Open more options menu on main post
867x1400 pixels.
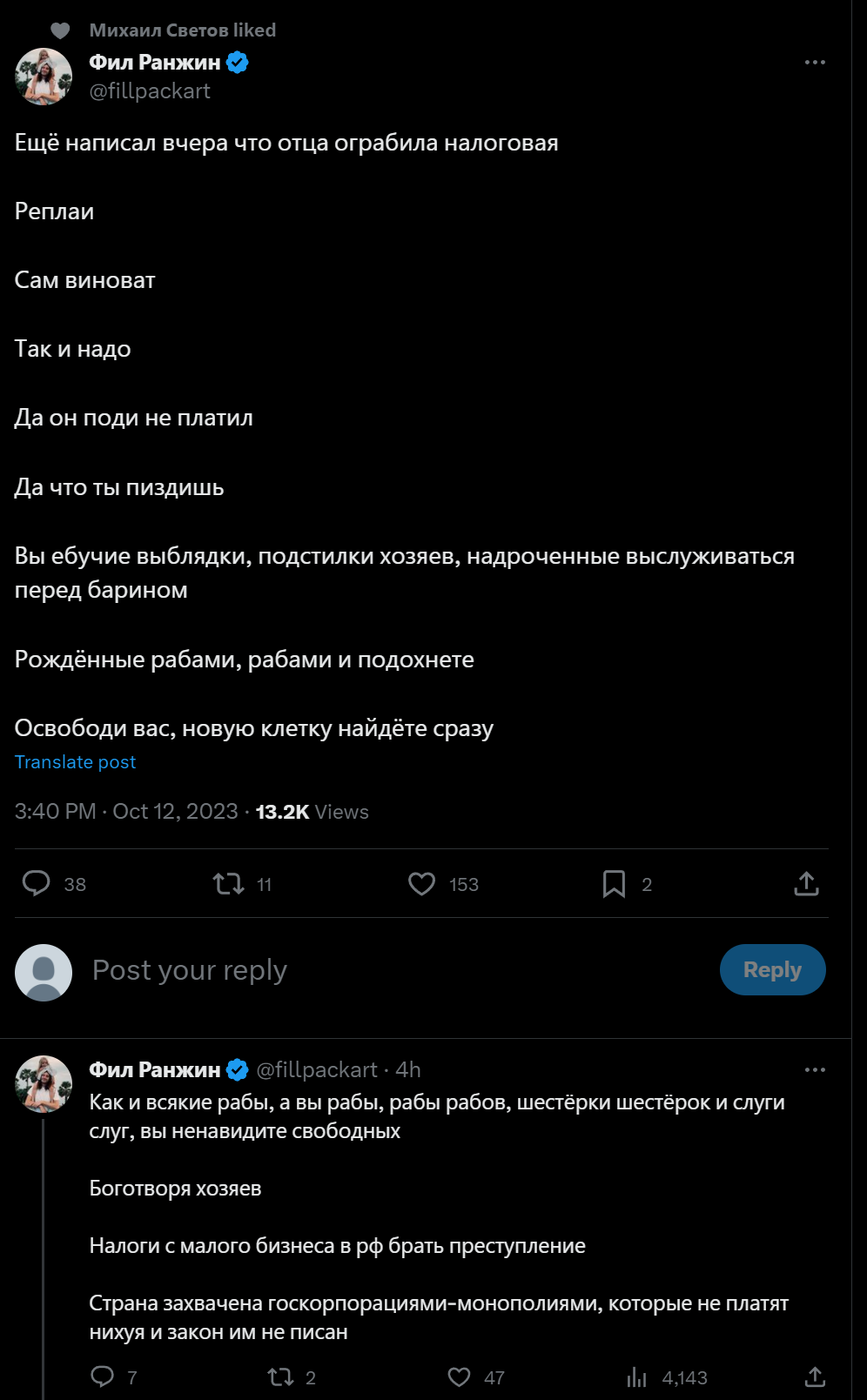coord(815,63)
